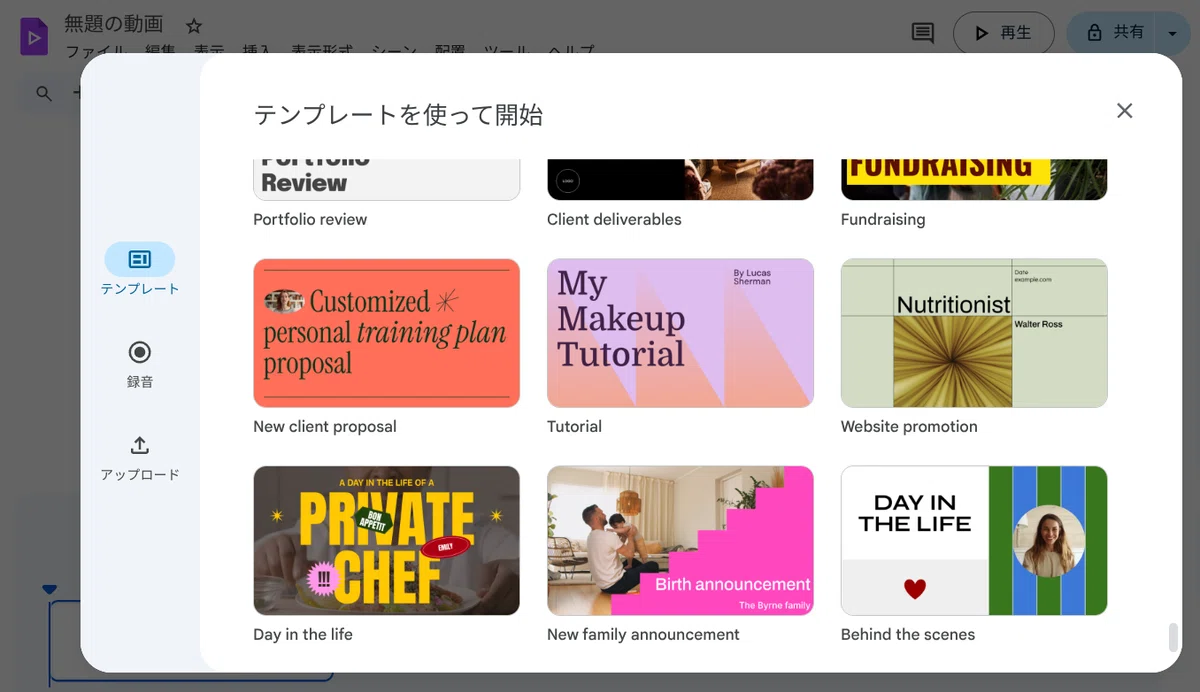Select the Day in the Life thumbnail
1200x692 pixels.
[974, 541]
